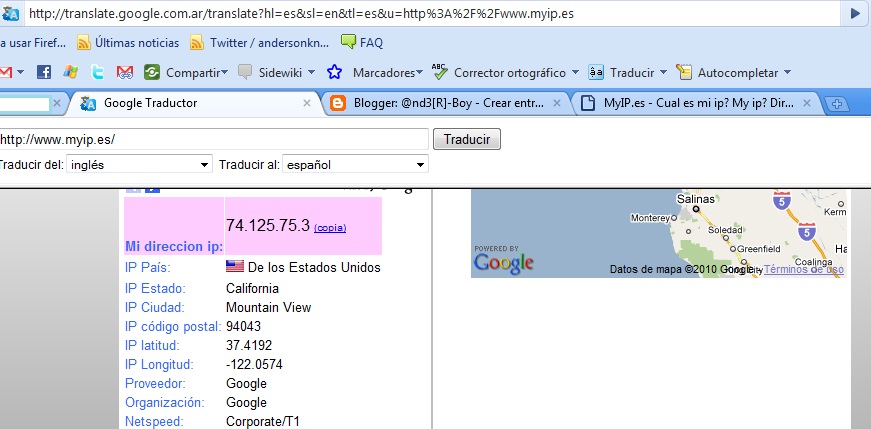871x429 pixels.
Task: Close the Blogger tab
Action: click(557, 103)
